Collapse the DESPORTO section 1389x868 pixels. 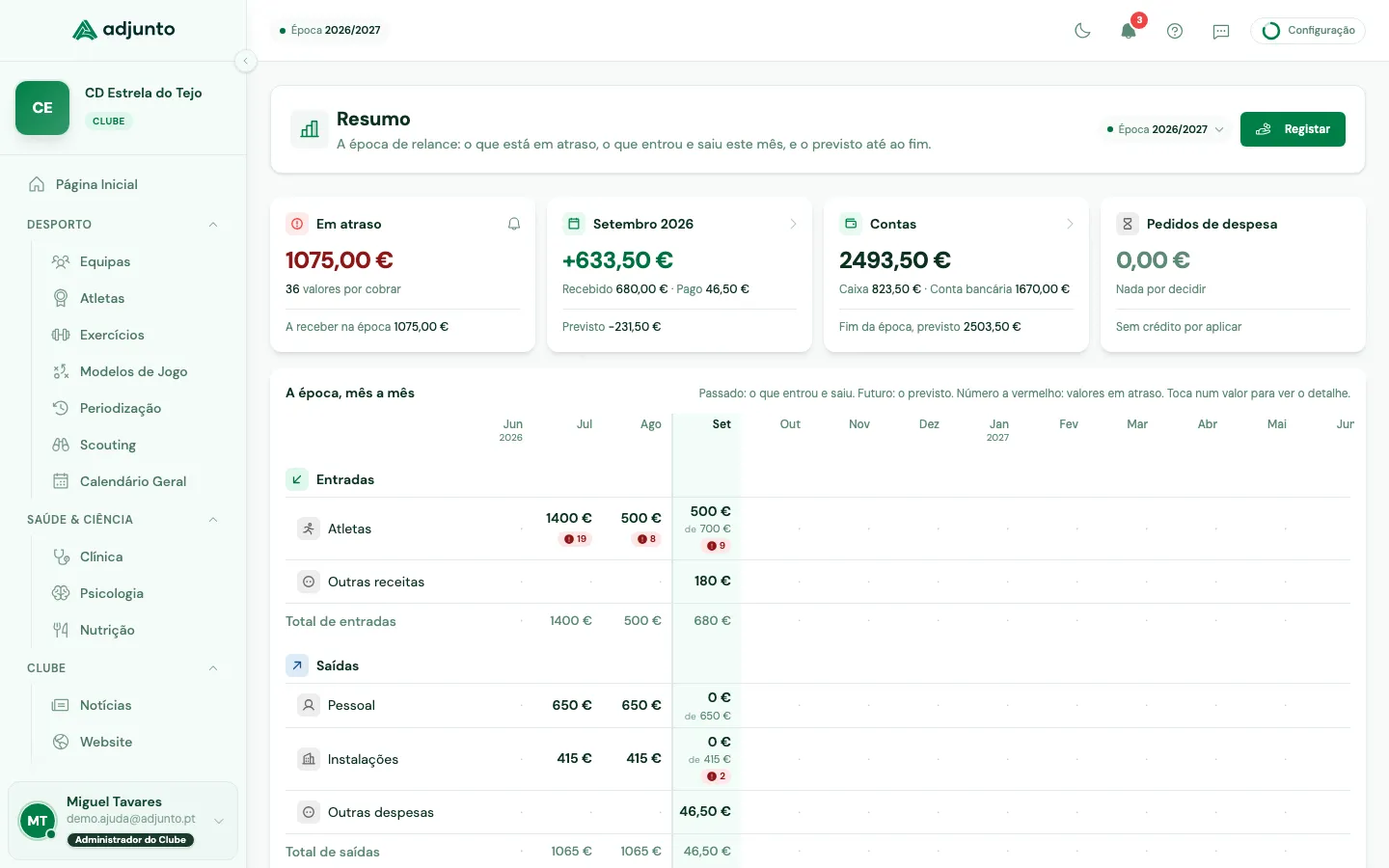[213, 225]
